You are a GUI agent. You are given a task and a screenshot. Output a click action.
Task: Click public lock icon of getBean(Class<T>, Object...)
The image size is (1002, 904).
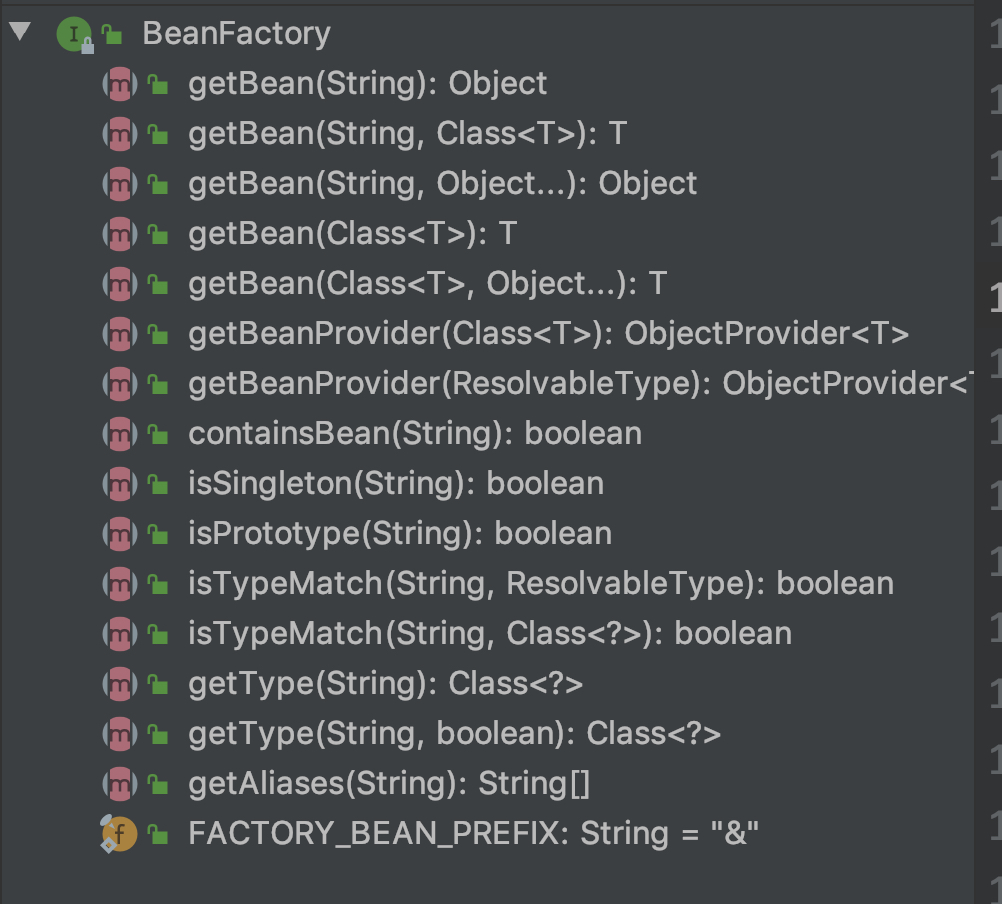pos(158,285)
